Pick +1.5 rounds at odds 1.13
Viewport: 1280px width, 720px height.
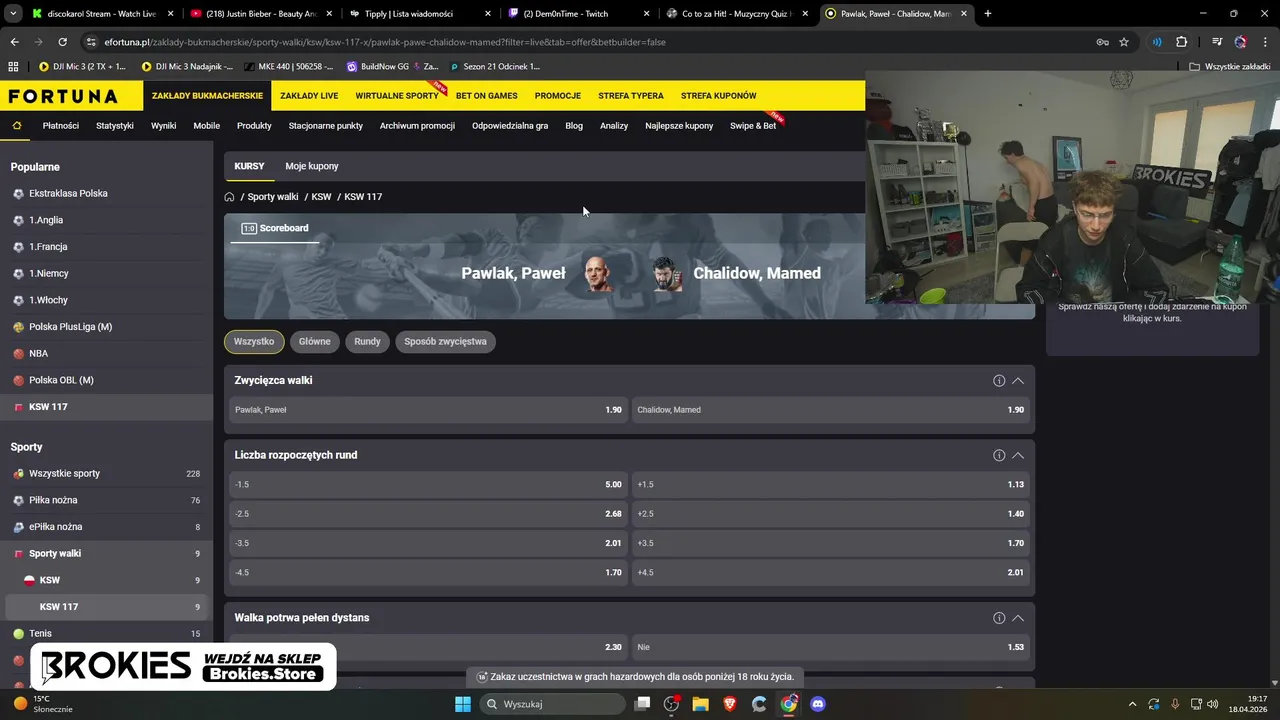pos(830,484)
